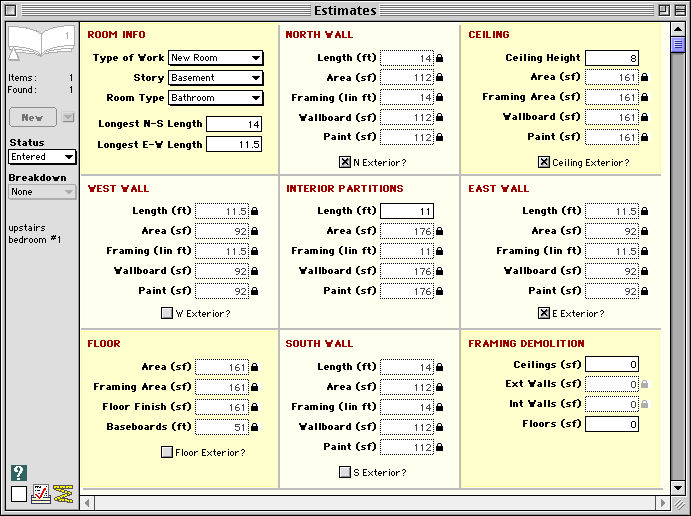Click the help question mark icon
The height and width of the screenshot is (516, 691).
click(x=18, y=473)
